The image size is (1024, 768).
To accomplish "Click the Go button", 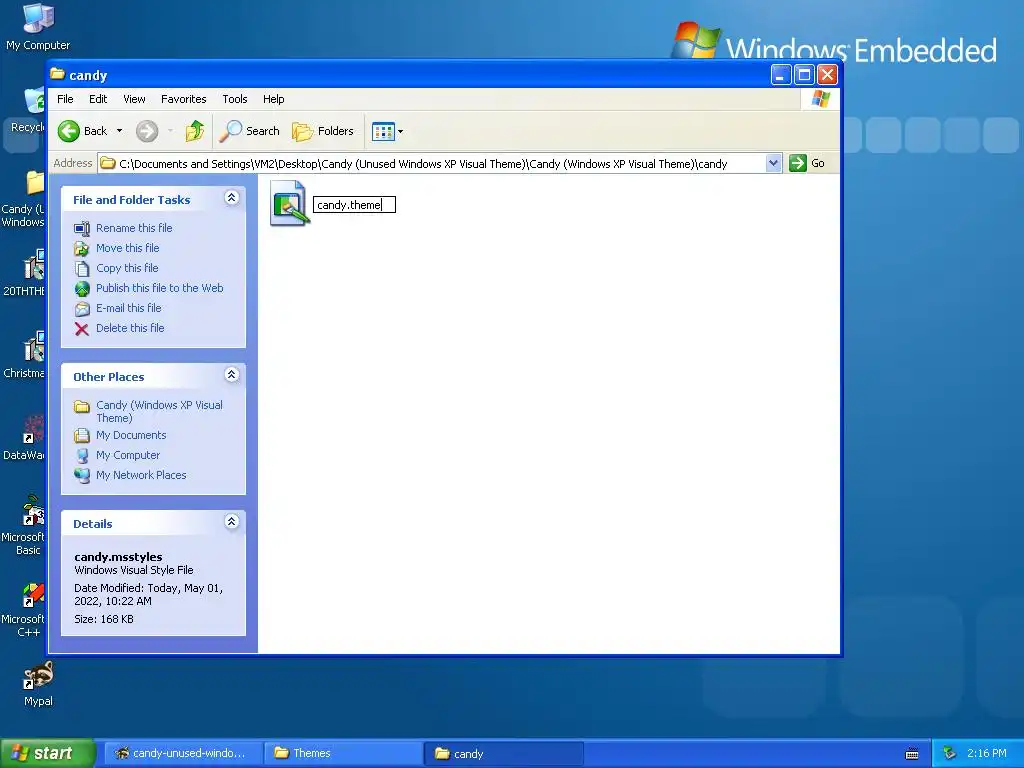I will point(807,163).
